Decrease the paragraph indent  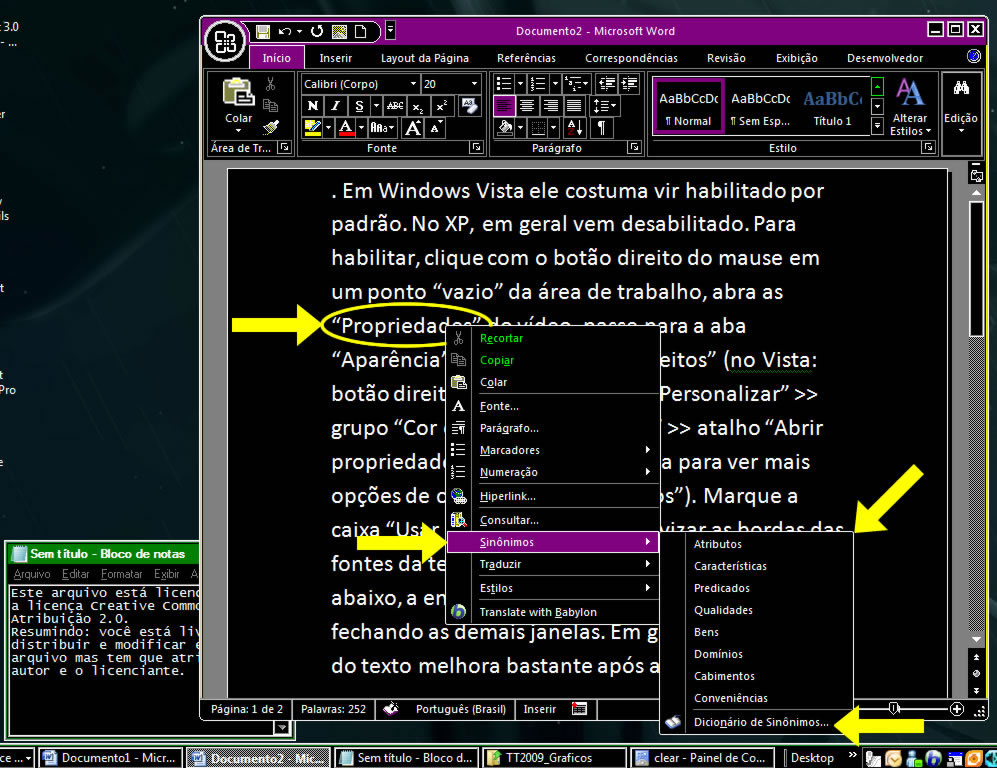607,83
